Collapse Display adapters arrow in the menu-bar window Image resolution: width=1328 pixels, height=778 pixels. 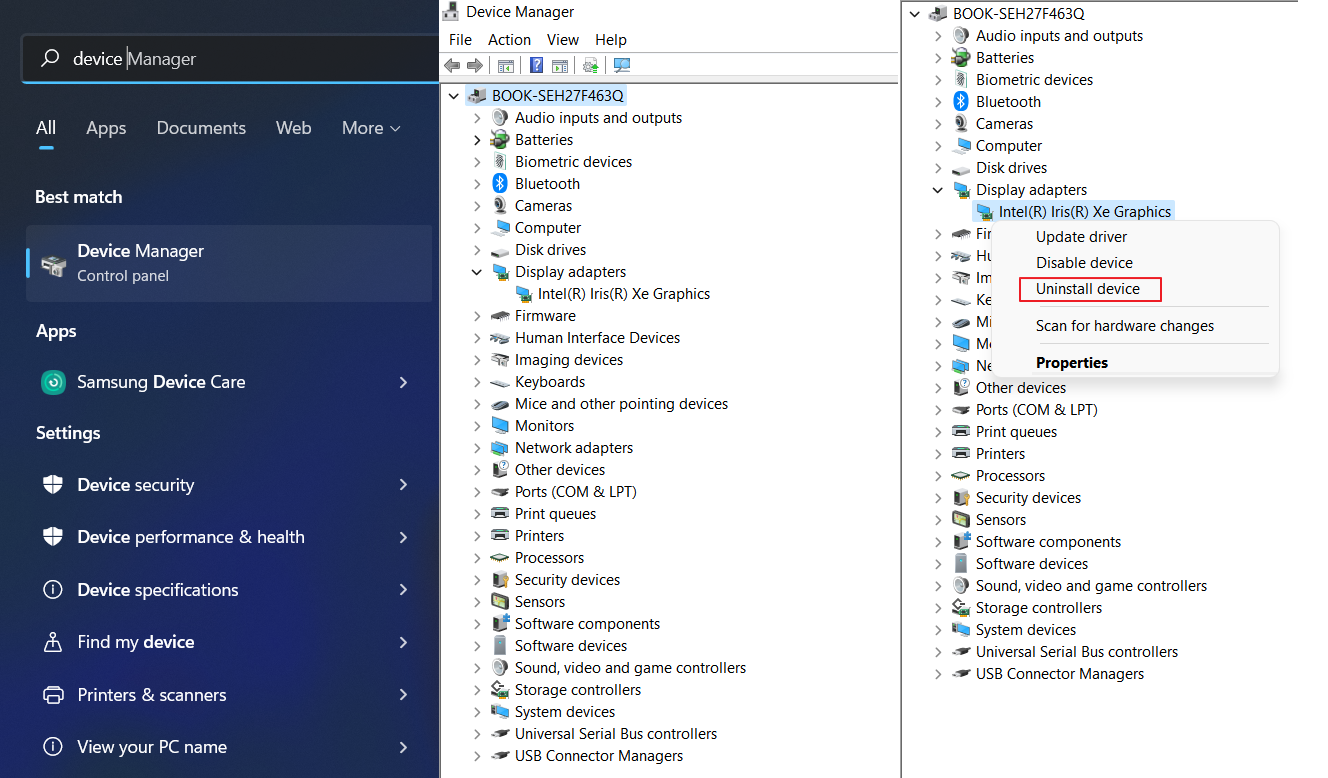tap(477, 272)
